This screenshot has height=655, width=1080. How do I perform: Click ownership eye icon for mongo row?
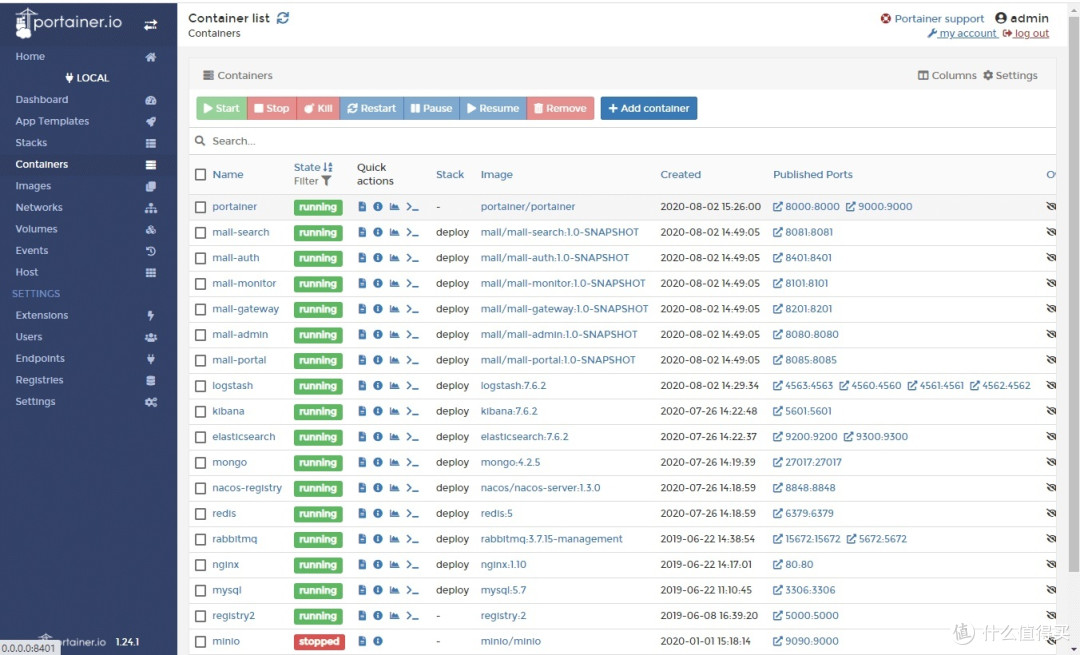[x=1050, y=462]
